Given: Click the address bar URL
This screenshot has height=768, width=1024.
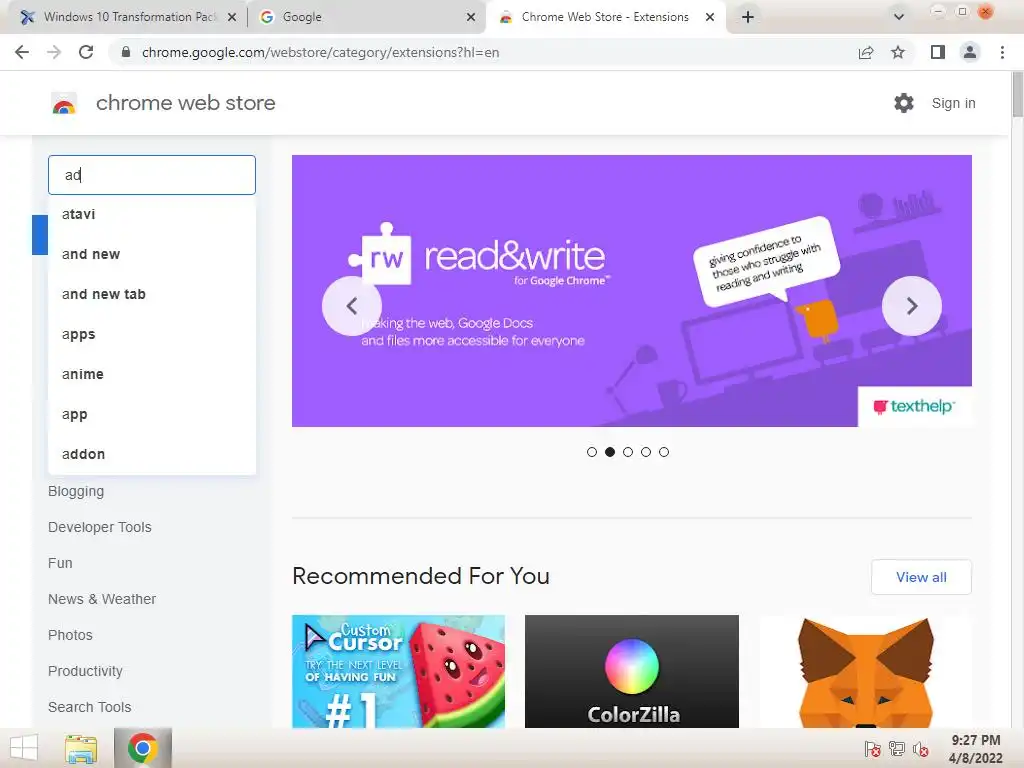Looking at the screenshot, I should coord(320,52).
